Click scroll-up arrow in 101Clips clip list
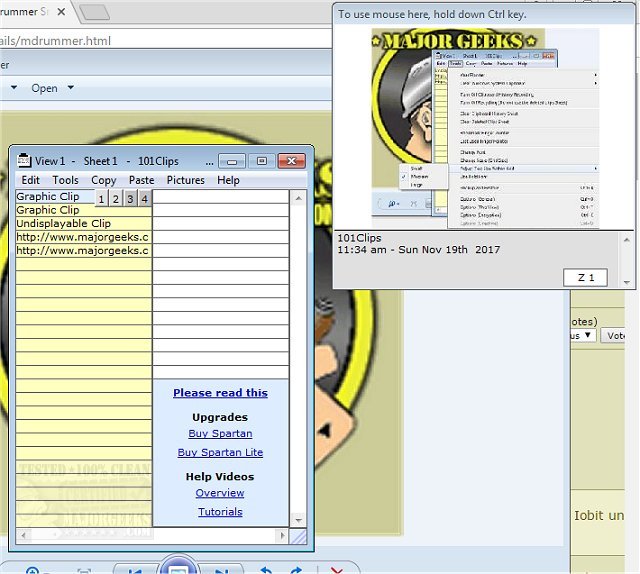 298,198
